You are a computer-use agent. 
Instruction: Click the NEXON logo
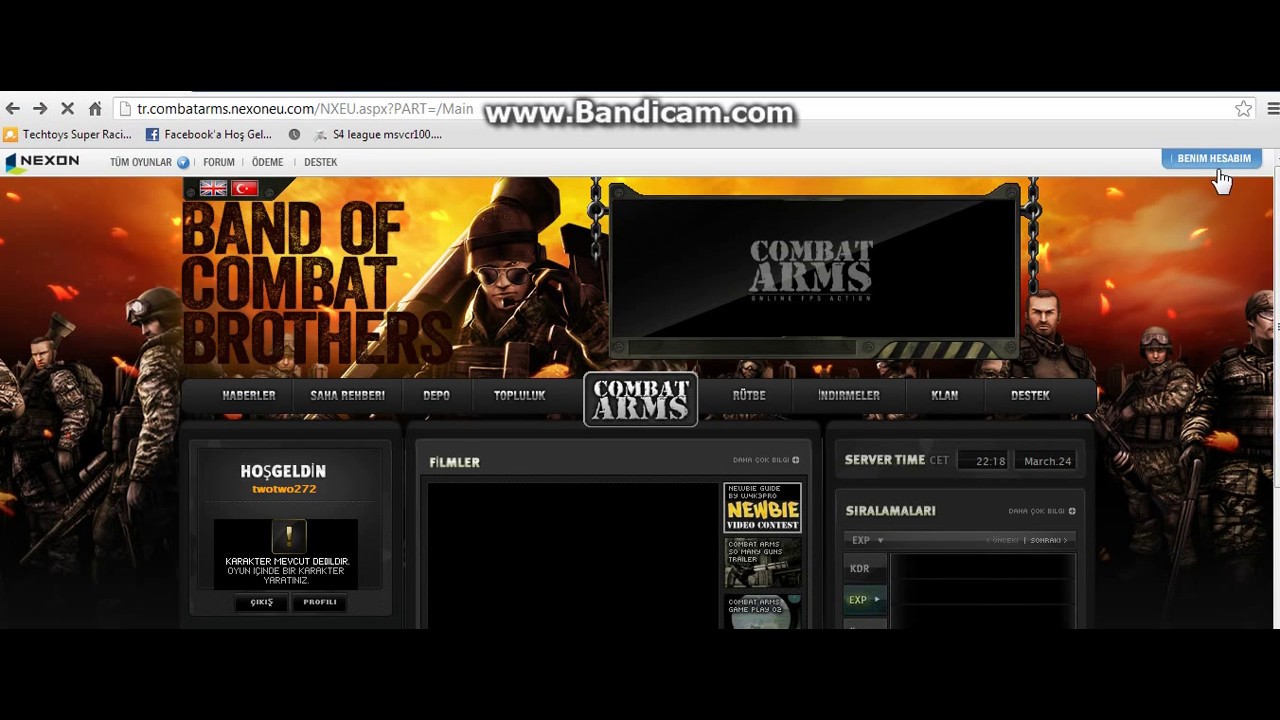coord(42,162)
